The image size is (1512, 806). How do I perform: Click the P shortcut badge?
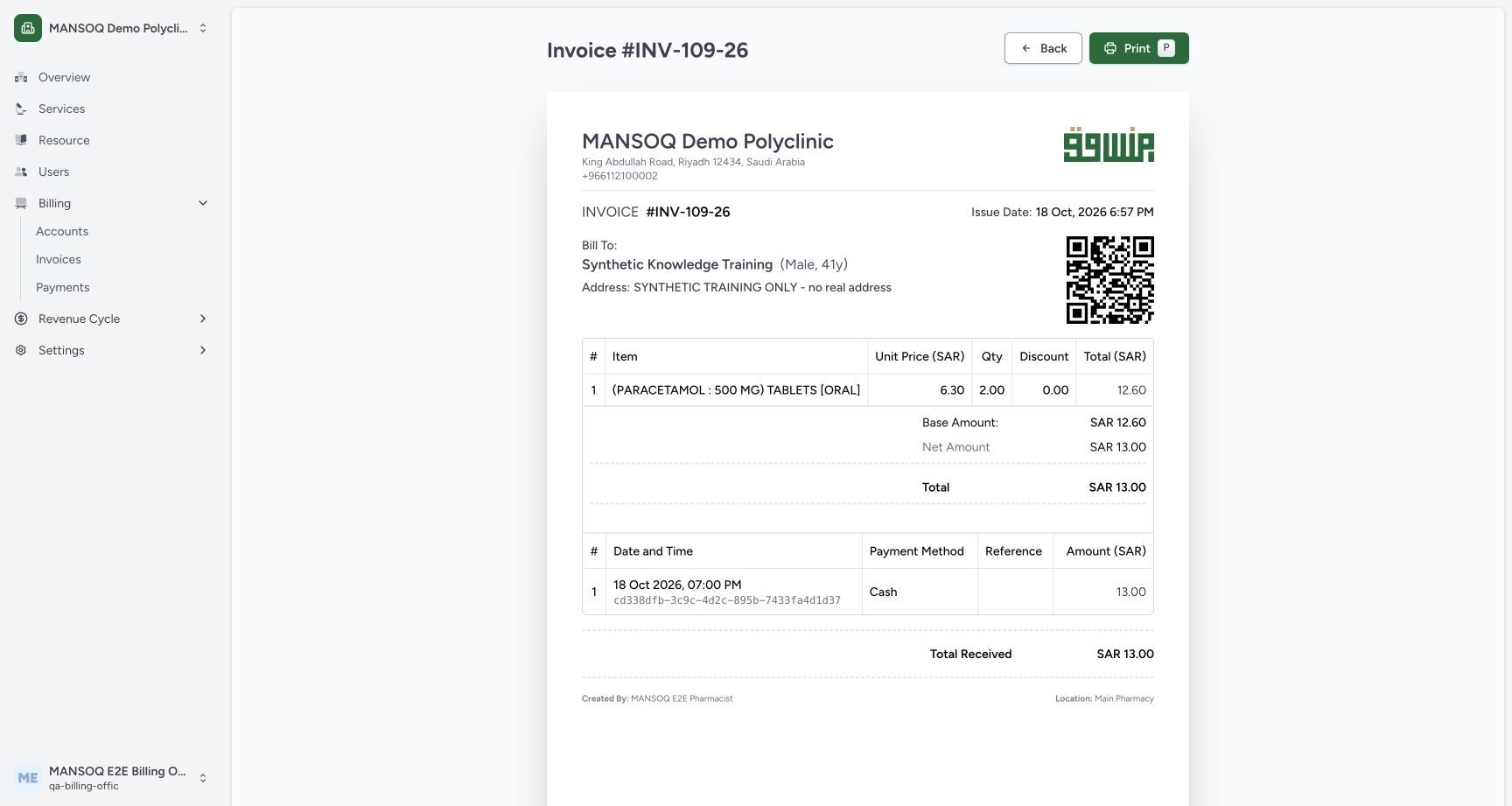click(1165, 48)
